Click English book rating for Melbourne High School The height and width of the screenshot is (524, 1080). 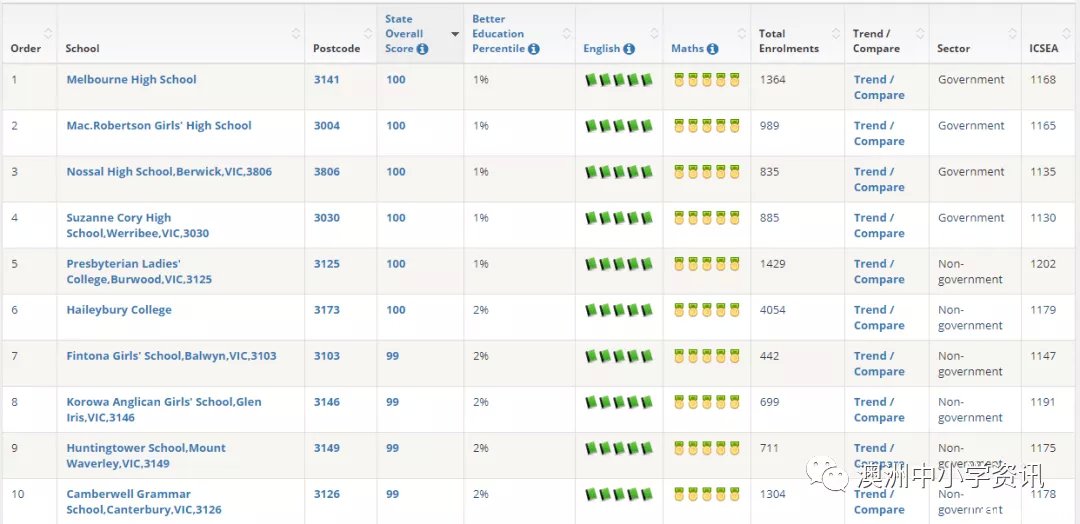pos(619,80)
